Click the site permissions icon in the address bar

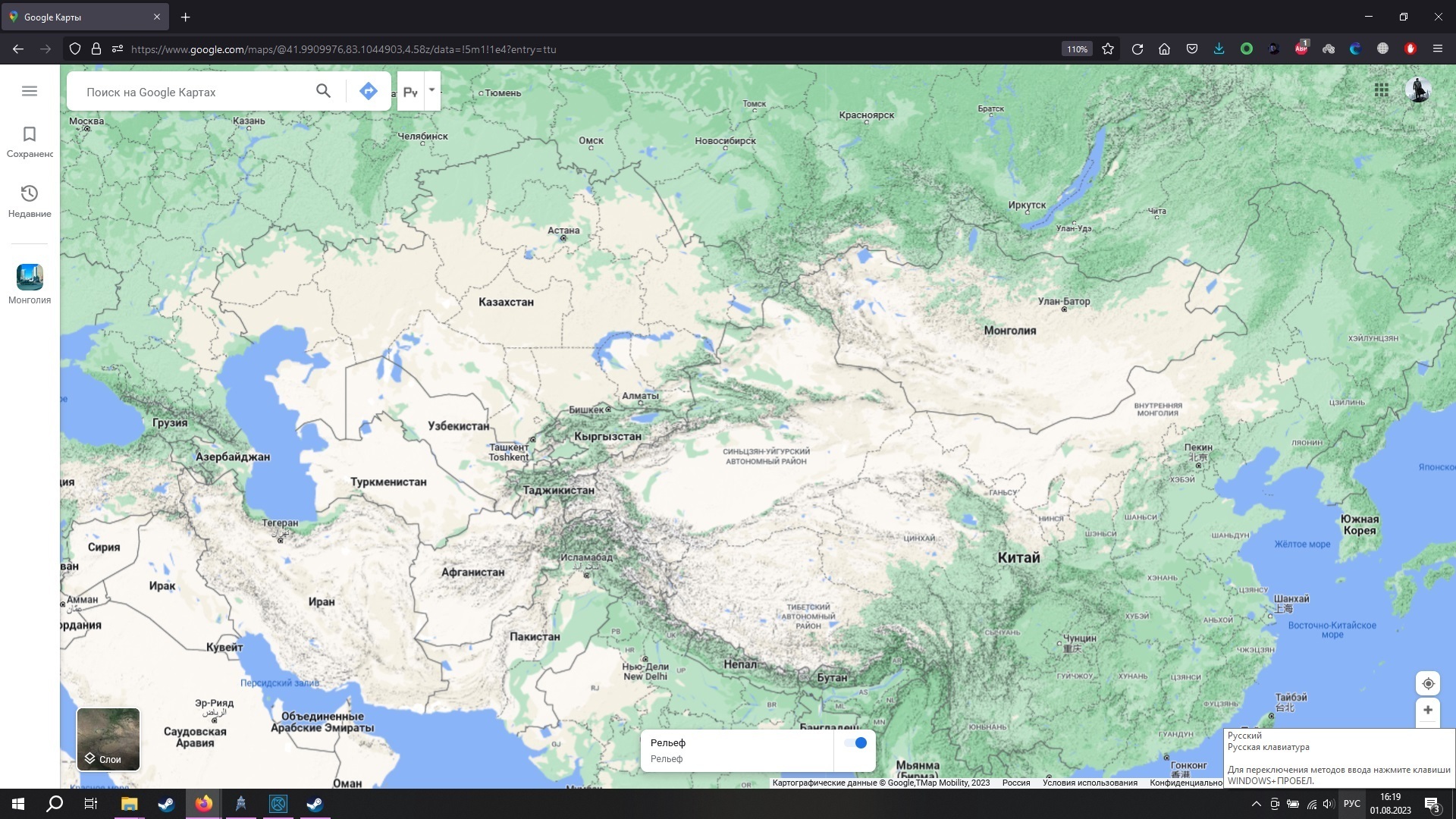click(118, 49)
